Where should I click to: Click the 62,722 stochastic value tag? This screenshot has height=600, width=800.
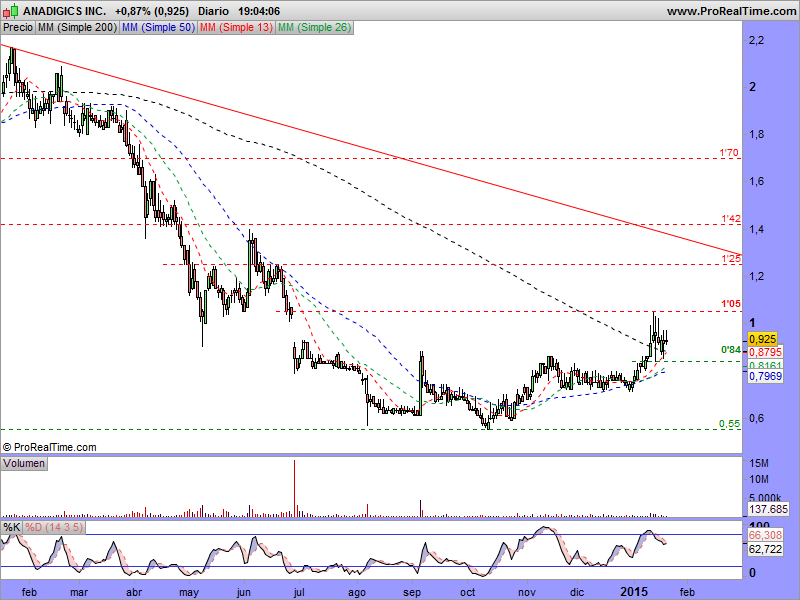click(x=765, y=549)
